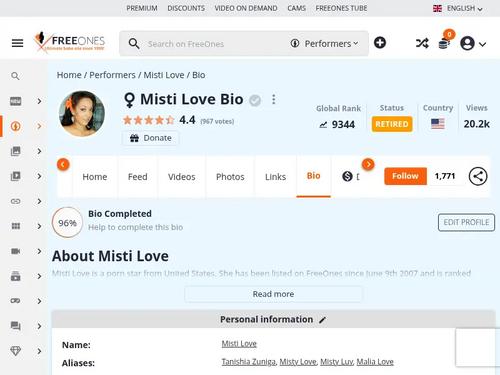Click the star rating row
This screenshot has height=375, width=500.
pyautogui.click(x=149, y=120)
